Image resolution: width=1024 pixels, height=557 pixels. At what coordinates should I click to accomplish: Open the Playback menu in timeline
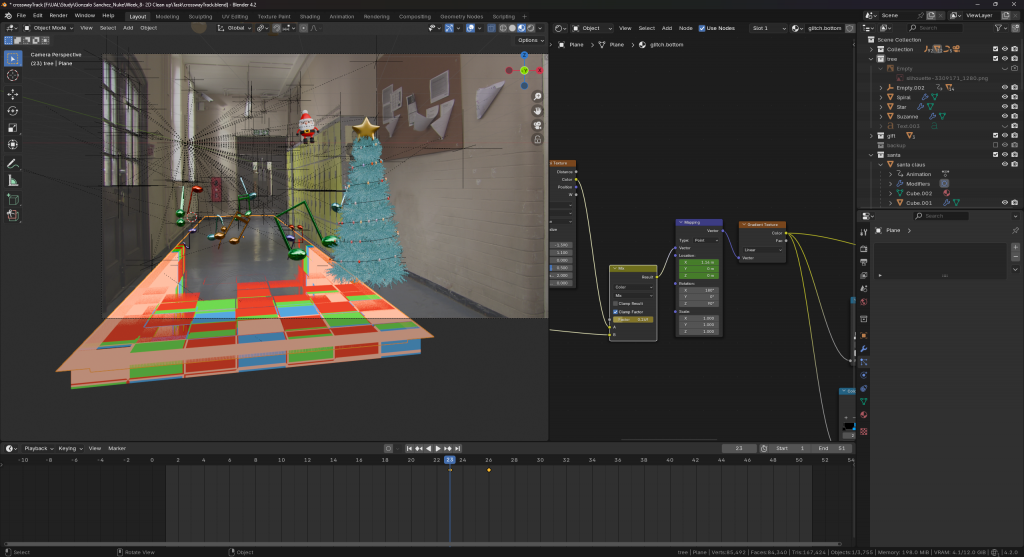point(39,449)
